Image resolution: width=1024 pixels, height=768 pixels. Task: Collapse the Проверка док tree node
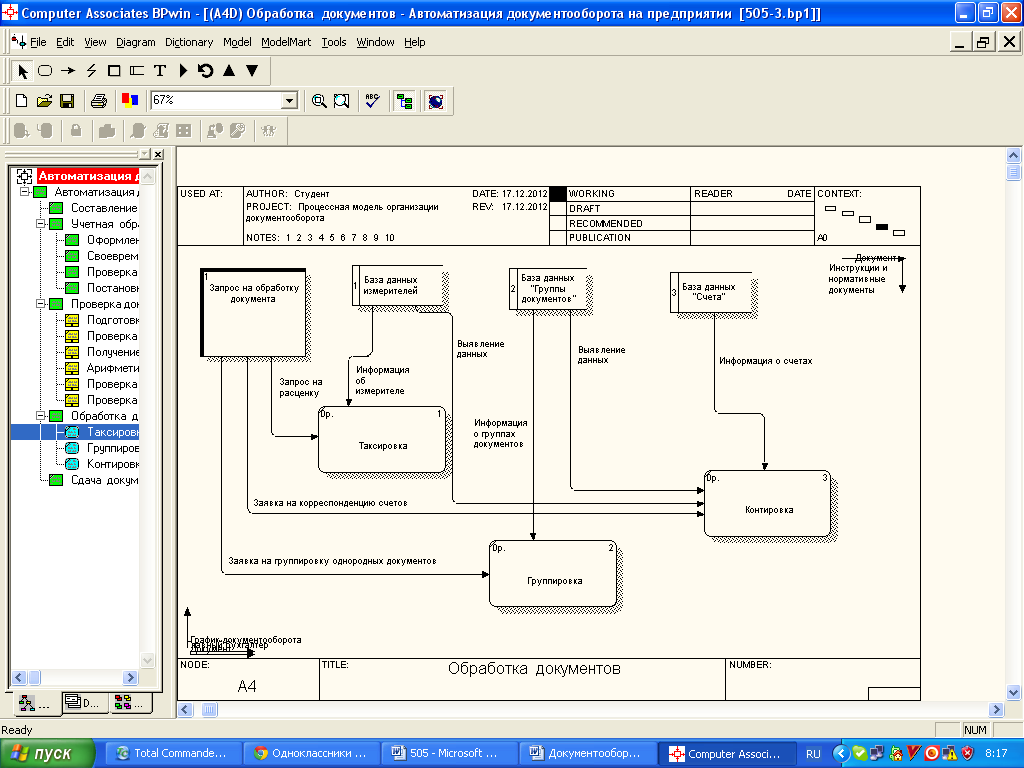pos(40,304)
